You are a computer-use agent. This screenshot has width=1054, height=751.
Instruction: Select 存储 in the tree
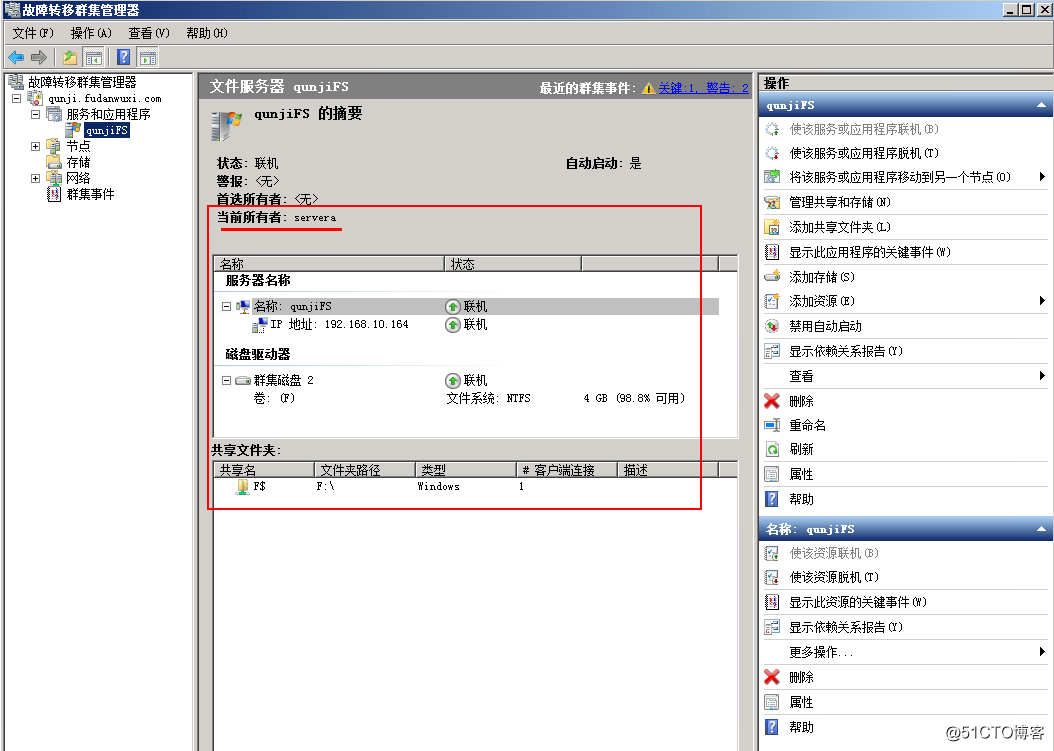click(x=78, y=162)
